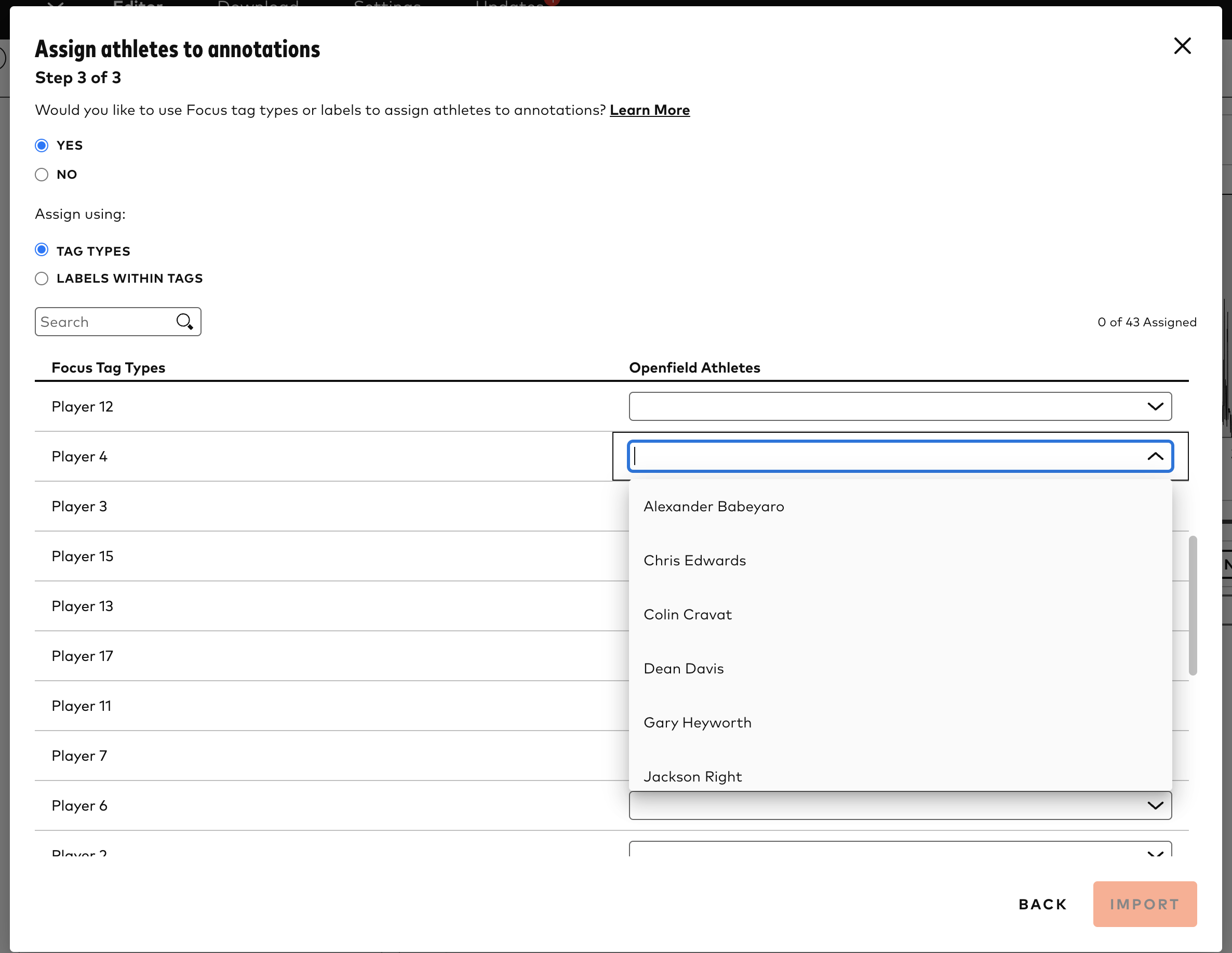Select the TAG TYPES radio button
The width and height of the screenshot is (1232, 953).
point(41,249)
